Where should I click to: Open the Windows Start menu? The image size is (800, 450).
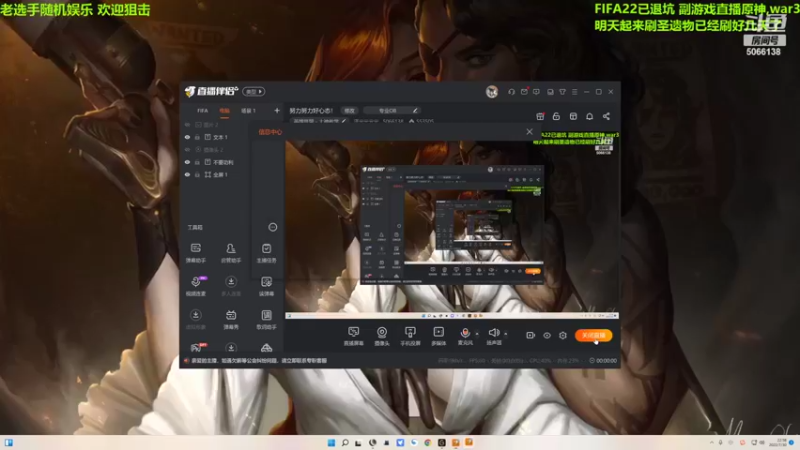tap(331, 442)
